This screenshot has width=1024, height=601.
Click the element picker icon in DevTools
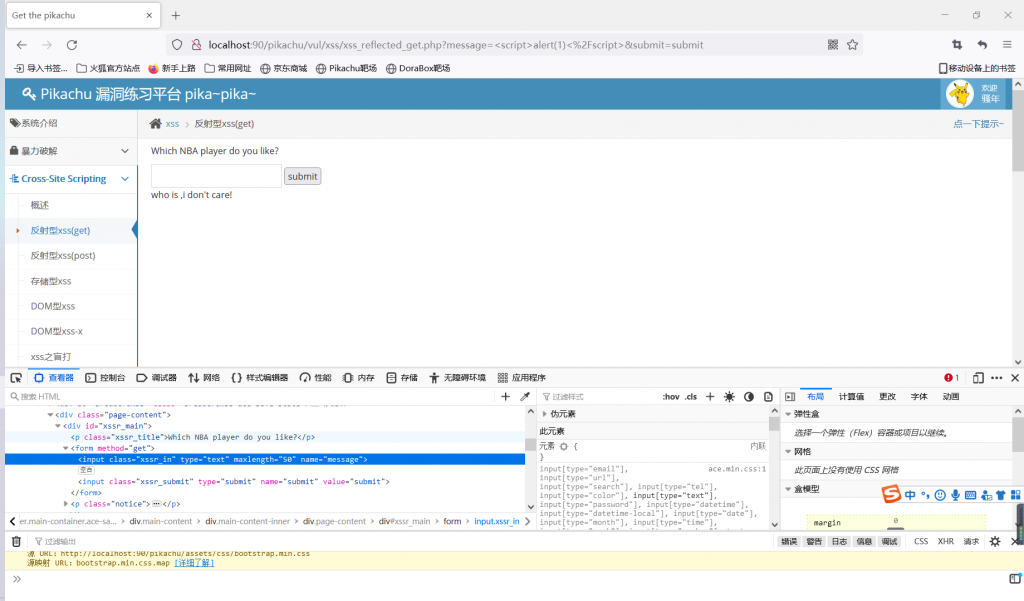tap(16, 378)
